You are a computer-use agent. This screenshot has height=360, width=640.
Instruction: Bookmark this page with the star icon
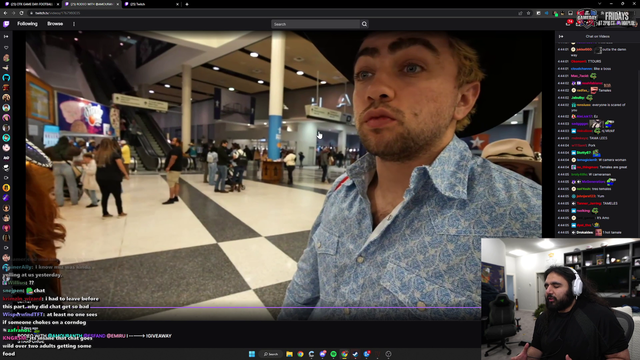(529, 13)
